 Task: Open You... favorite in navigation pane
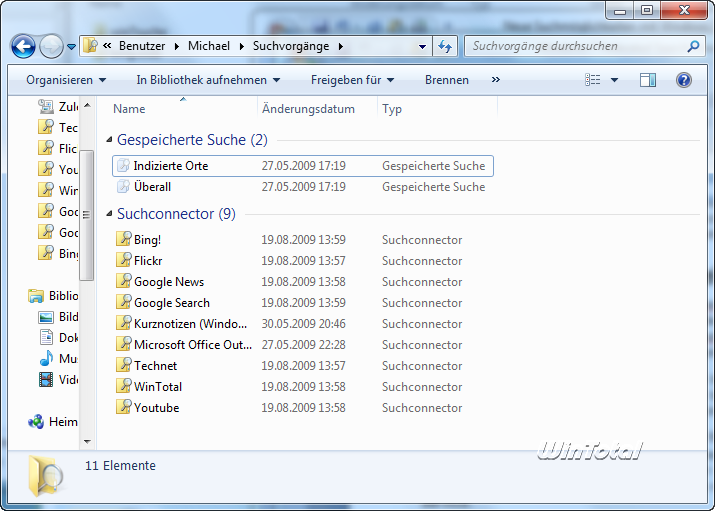coord(58,170)
